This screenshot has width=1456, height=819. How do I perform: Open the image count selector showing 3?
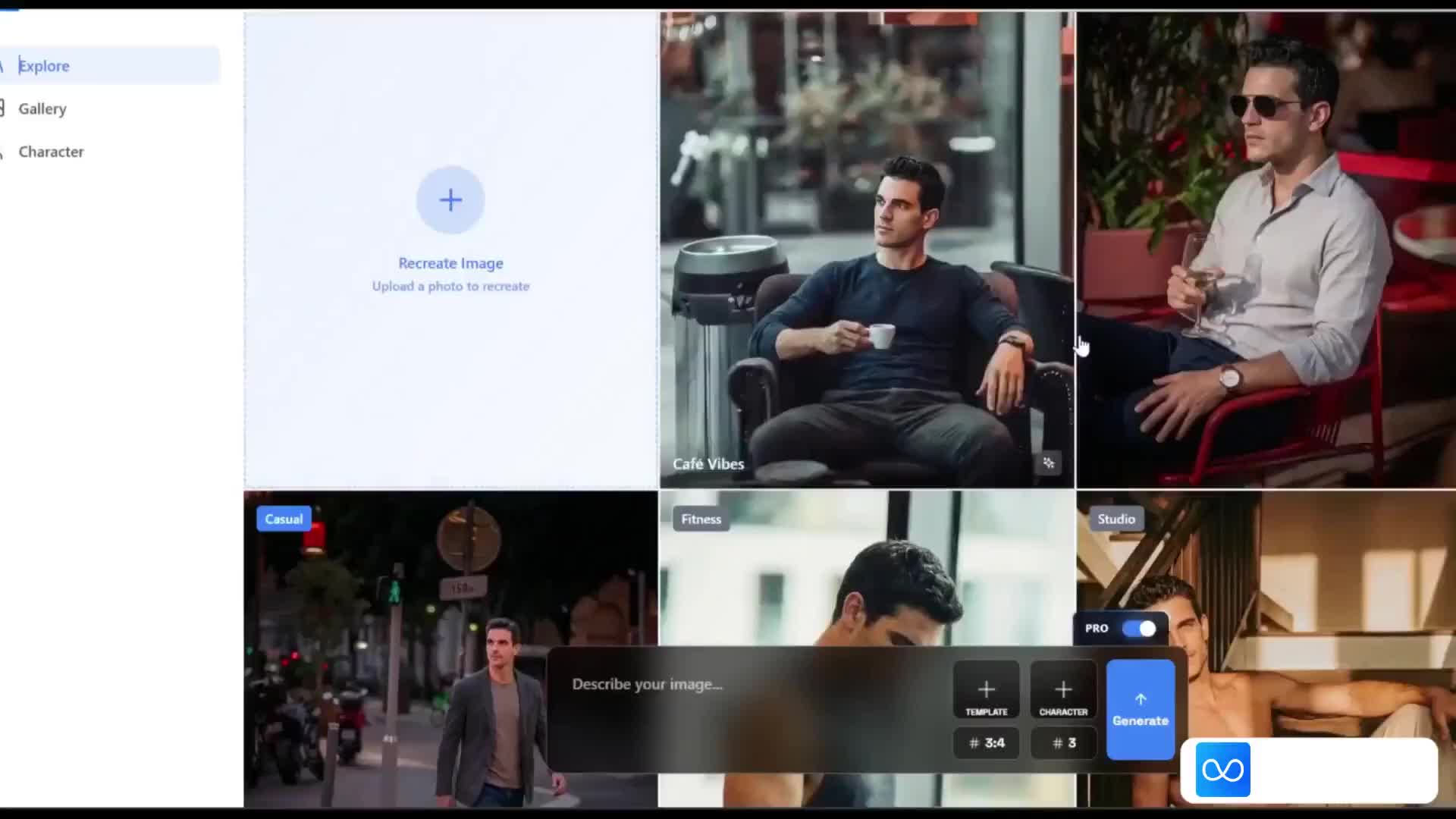click(1064, 743)
